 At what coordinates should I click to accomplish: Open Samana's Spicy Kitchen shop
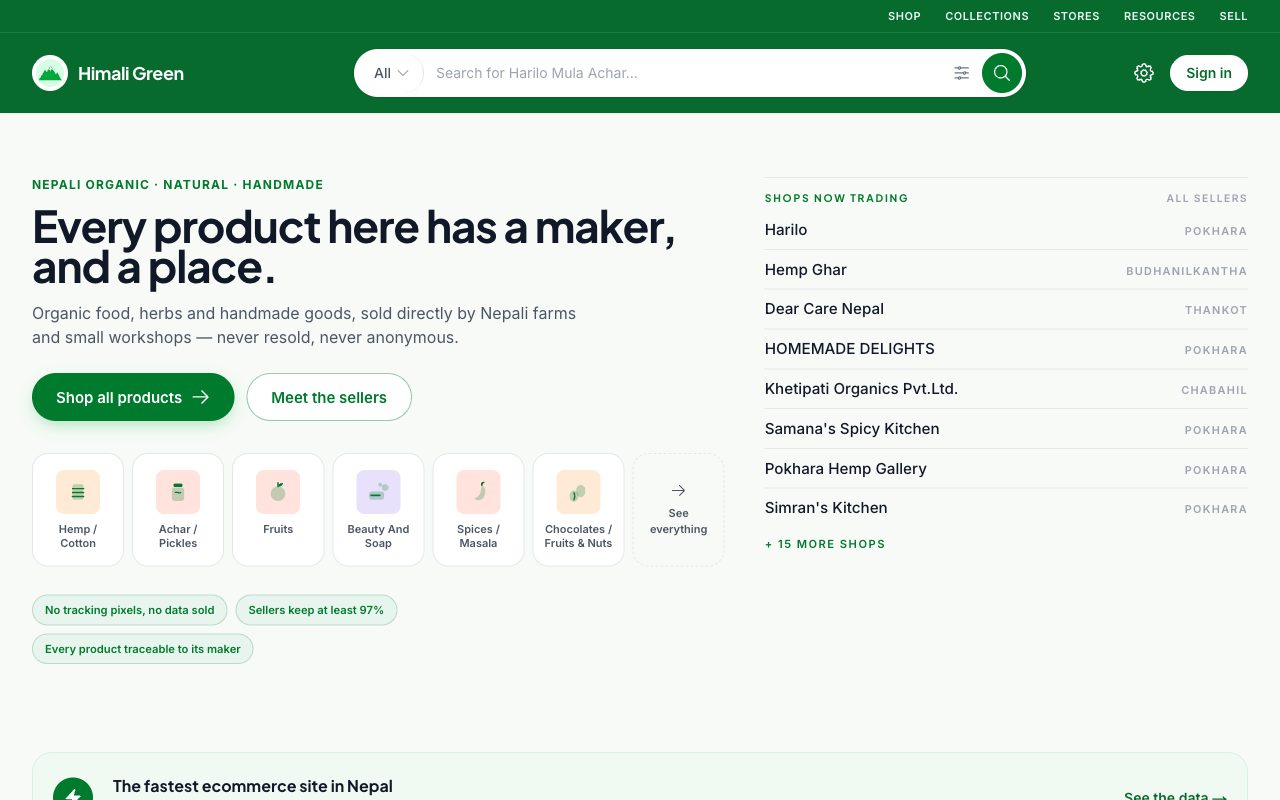point(1006,429)
